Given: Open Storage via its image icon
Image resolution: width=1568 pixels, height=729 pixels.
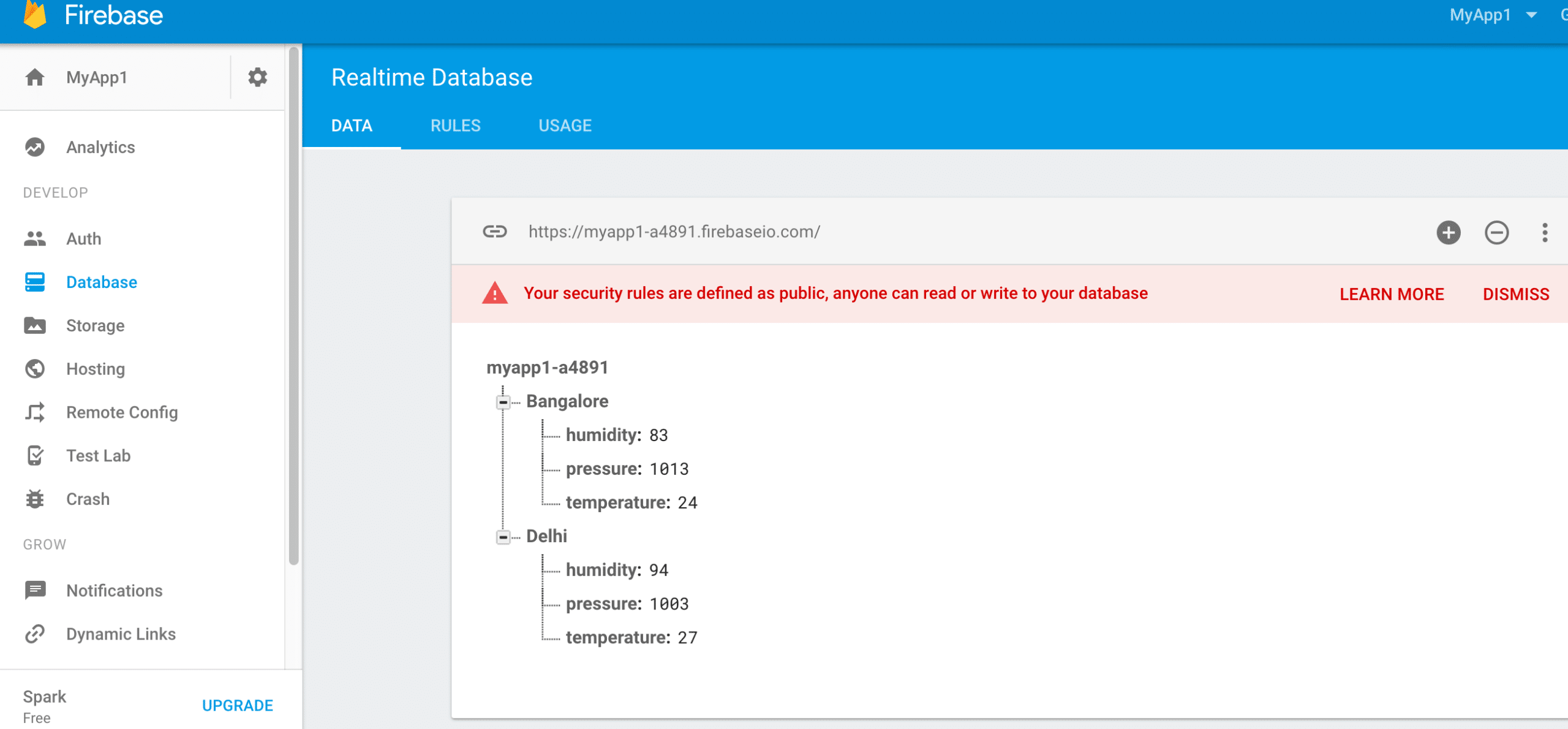Looking at the screenshot, I should (x=35, y=325).
